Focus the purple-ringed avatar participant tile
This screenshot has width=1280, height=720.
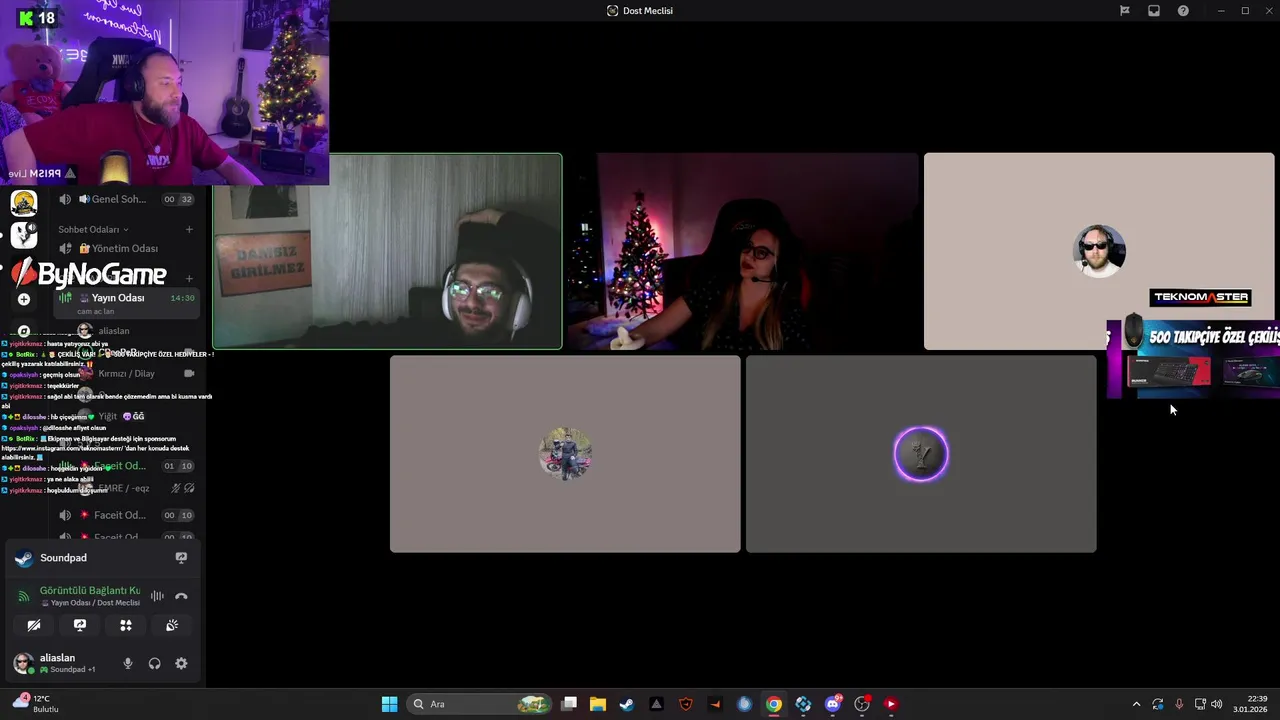pos(921,454)
